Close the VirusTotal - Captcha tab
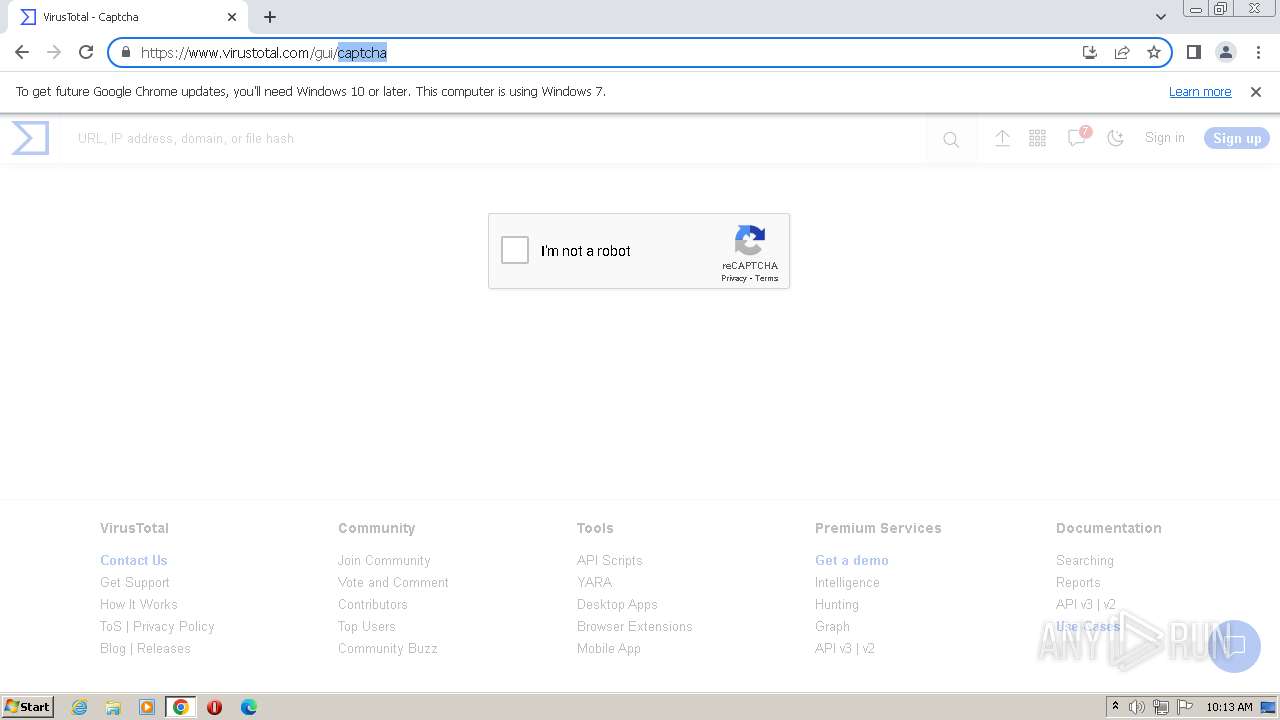This screenshot has height=720, width=1280. coord(232,17)
